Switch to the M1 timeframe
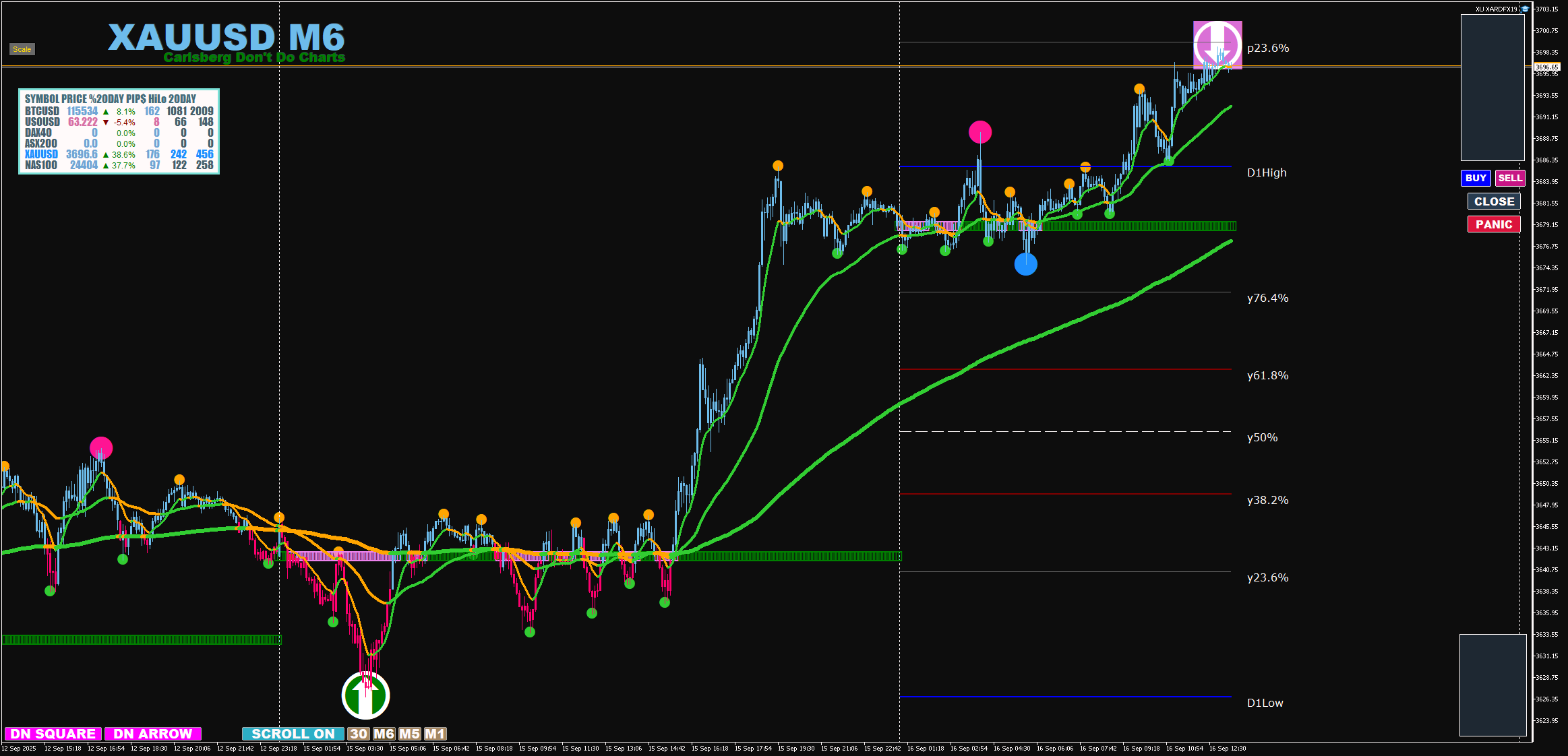This screenshot has width=1568, height=756. tap(435, 734)
